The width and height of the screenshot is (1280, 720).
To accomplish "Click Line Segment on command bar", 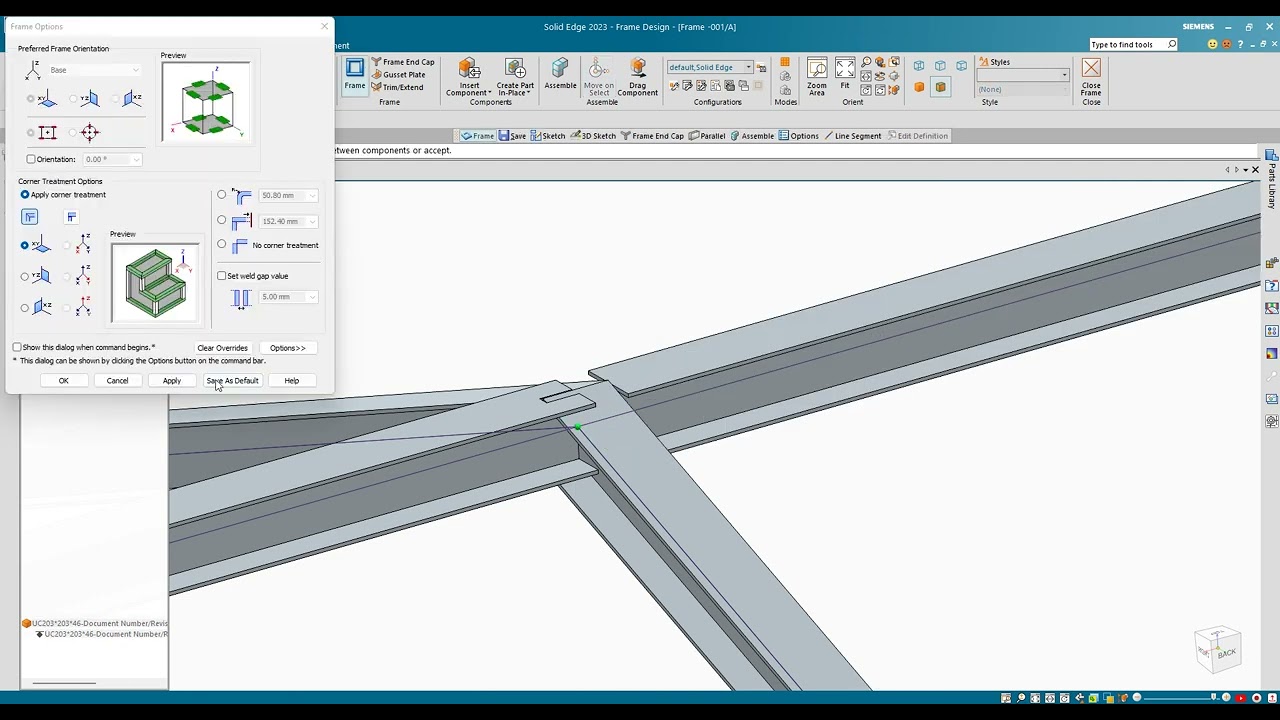I will [852, 136].
